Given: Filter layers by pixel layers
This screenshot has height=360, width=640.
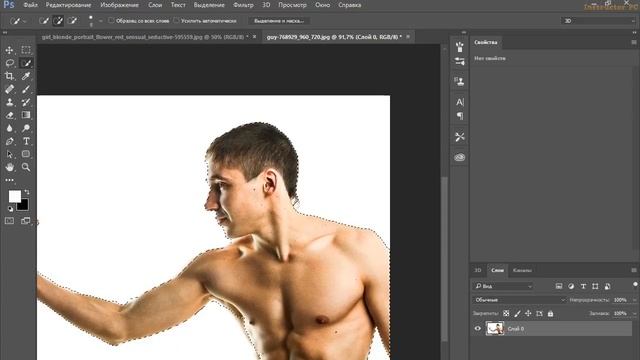Looking at the screenshot, I should coord(559,286).
